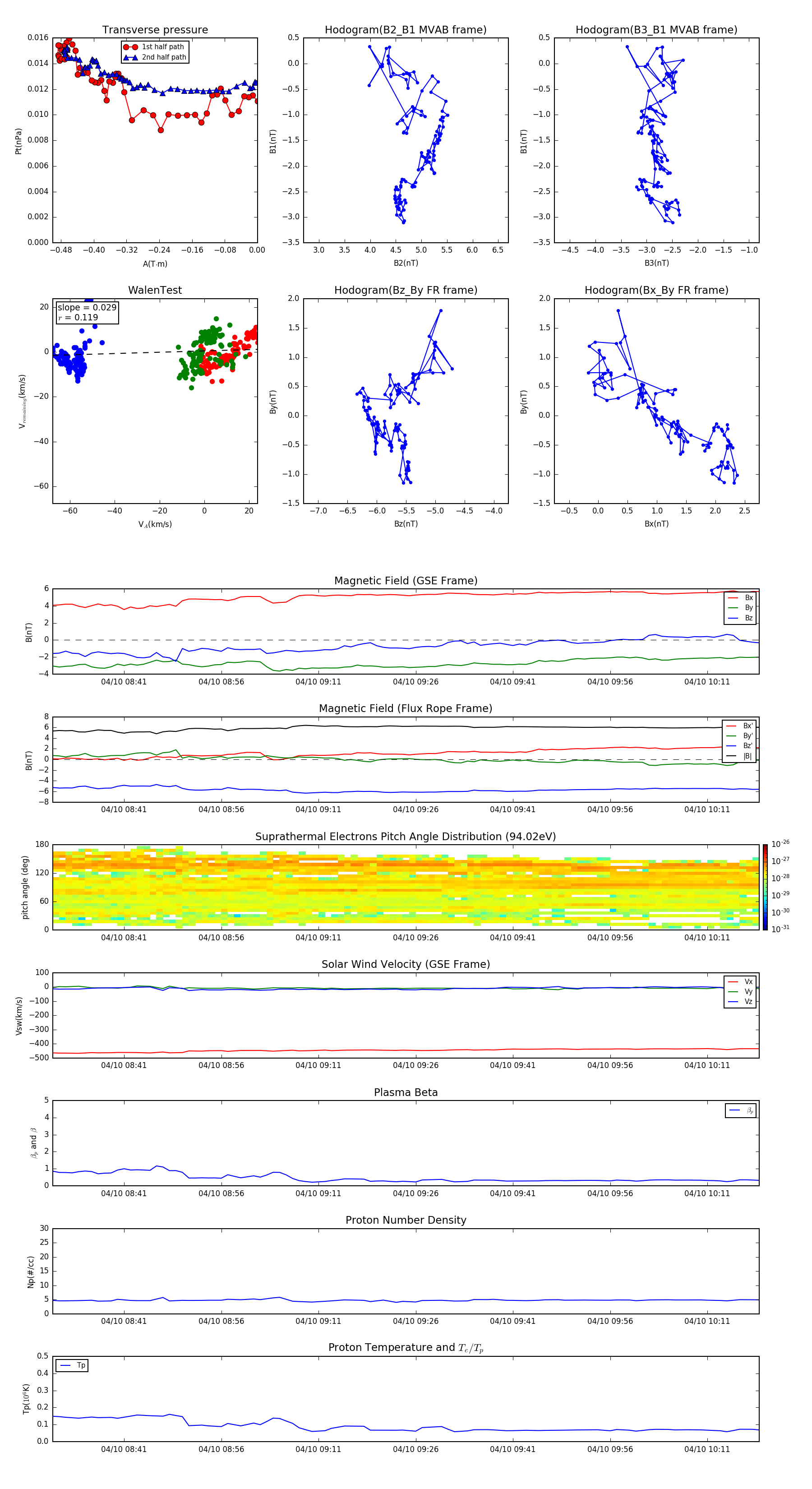The image size is (812, 1489).
Task: Click the 10^-26 colorbar tick label
Action: click(x=780, y=844)
